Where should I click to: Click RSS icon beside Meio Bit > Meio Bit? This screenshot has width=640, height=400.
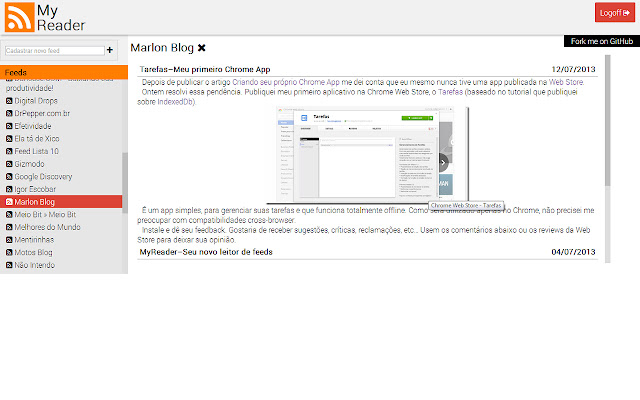[x=9, y=215]
